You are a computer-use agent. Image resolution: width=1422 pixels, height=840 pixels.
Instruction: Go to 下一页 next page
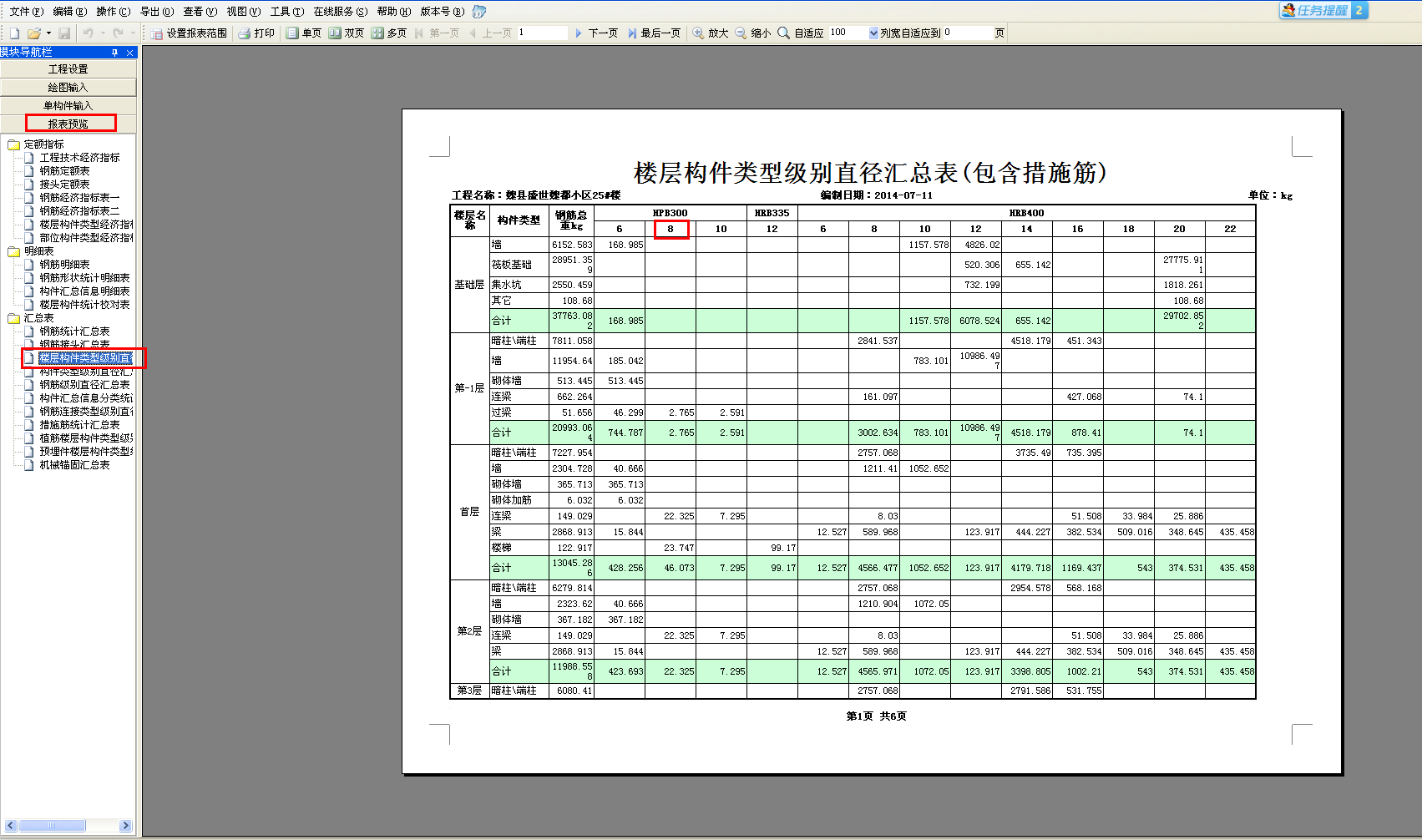(x=597, y=33)
